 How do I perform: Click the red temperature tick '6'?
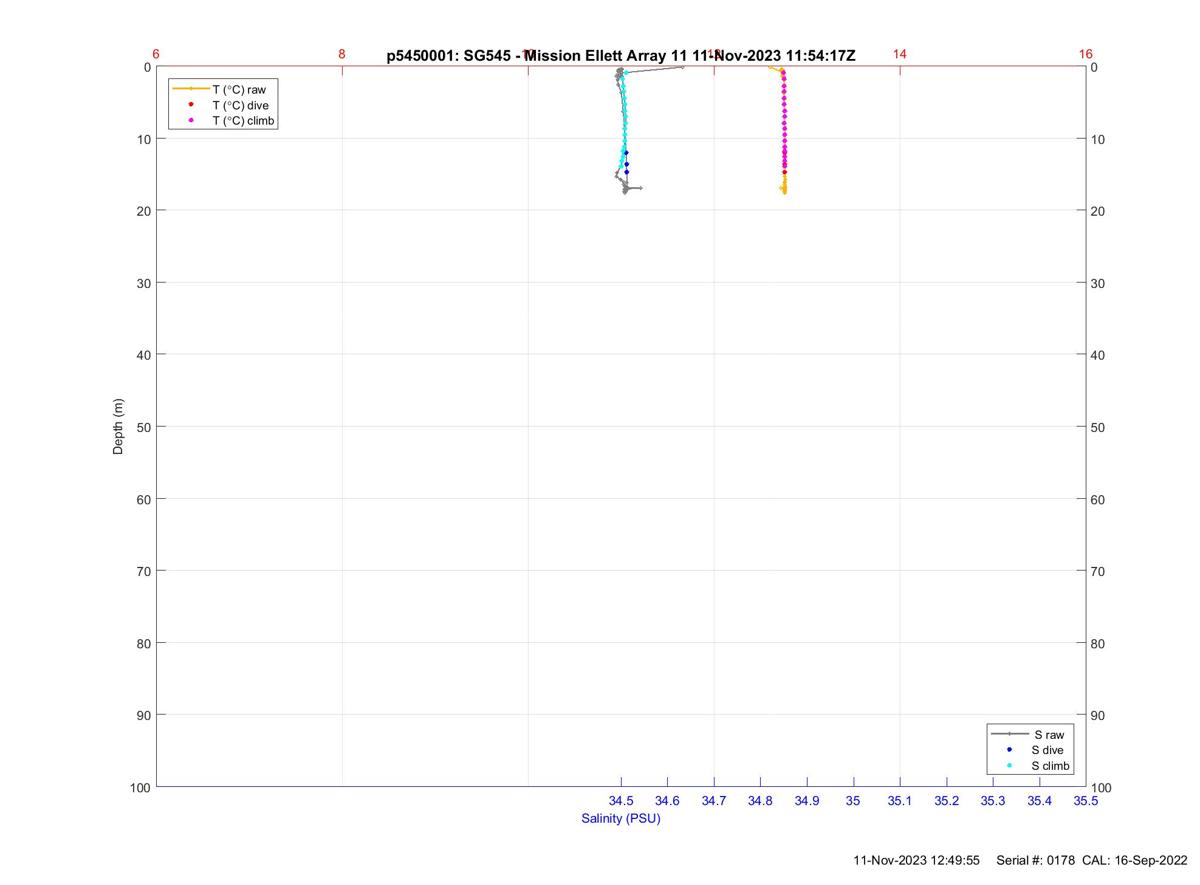tap(156, 54)
